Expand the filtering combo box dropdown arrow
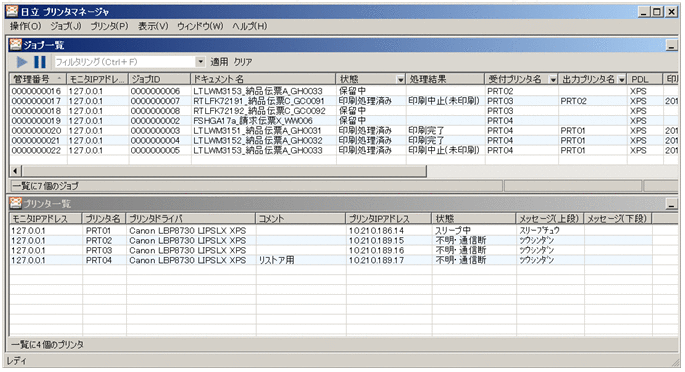 pos(201,62)
